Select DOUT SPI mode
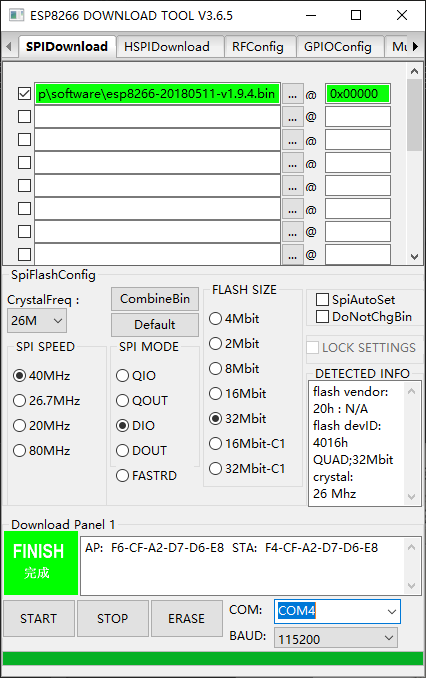 141,451
